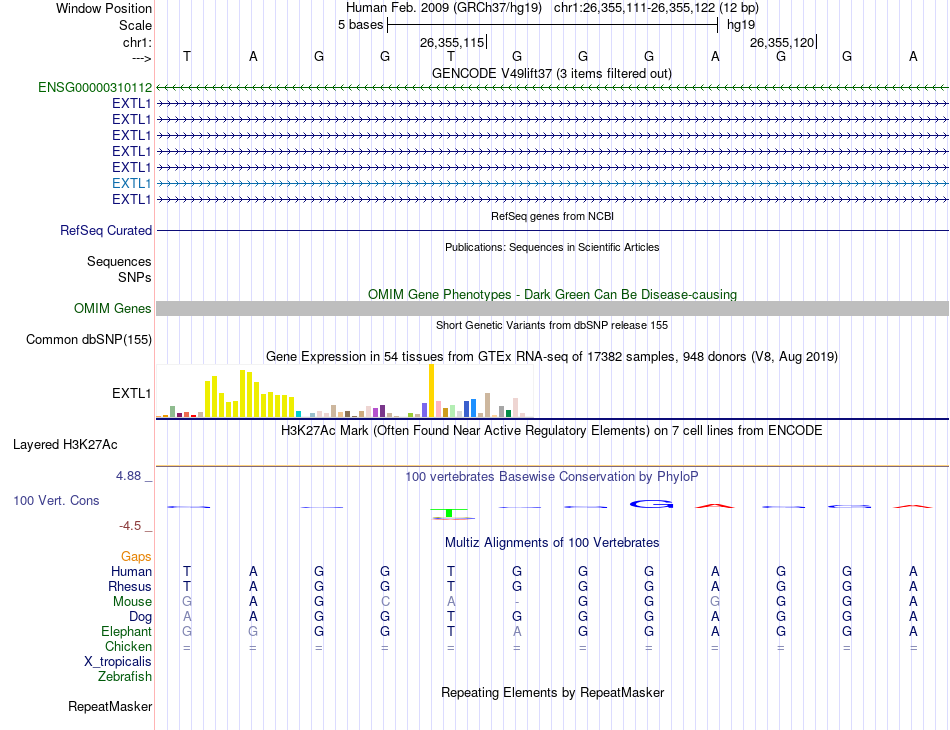Click the gray OMIM Genes bar
The image size is (950, 730).
point(552,308)
